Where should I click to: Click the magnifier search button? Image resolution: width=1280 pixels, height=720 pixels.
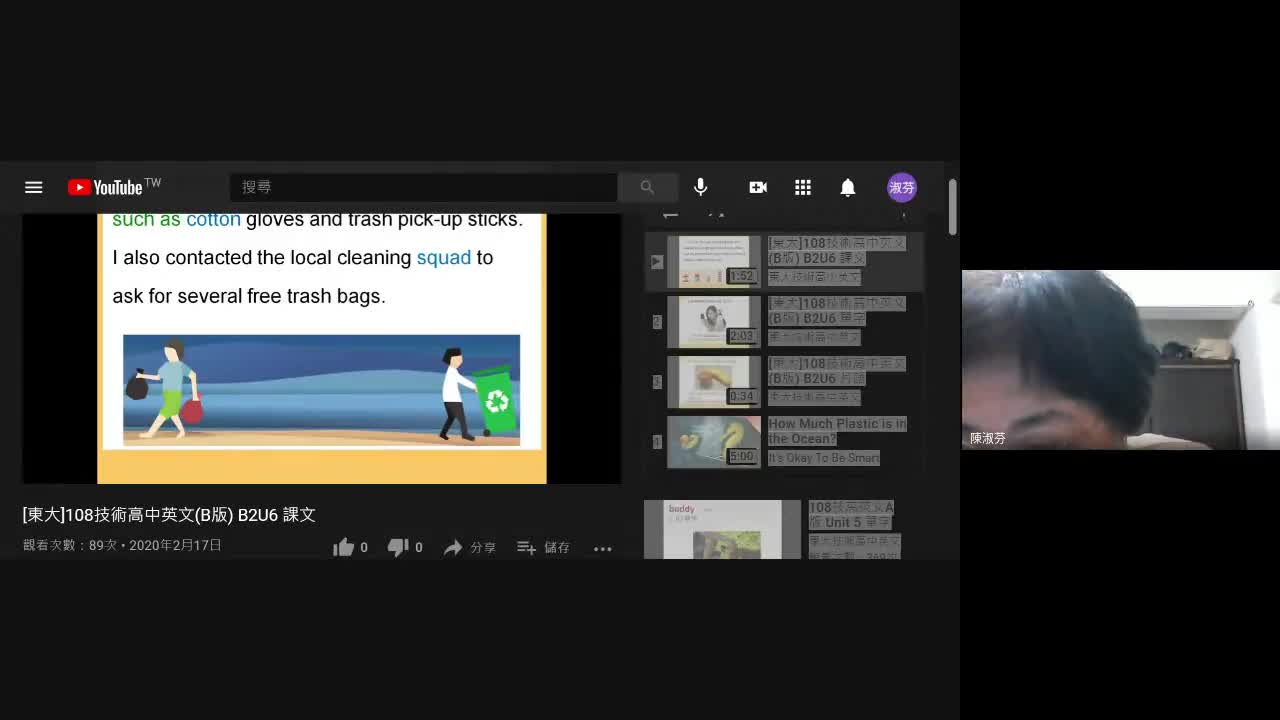(647, 187)
